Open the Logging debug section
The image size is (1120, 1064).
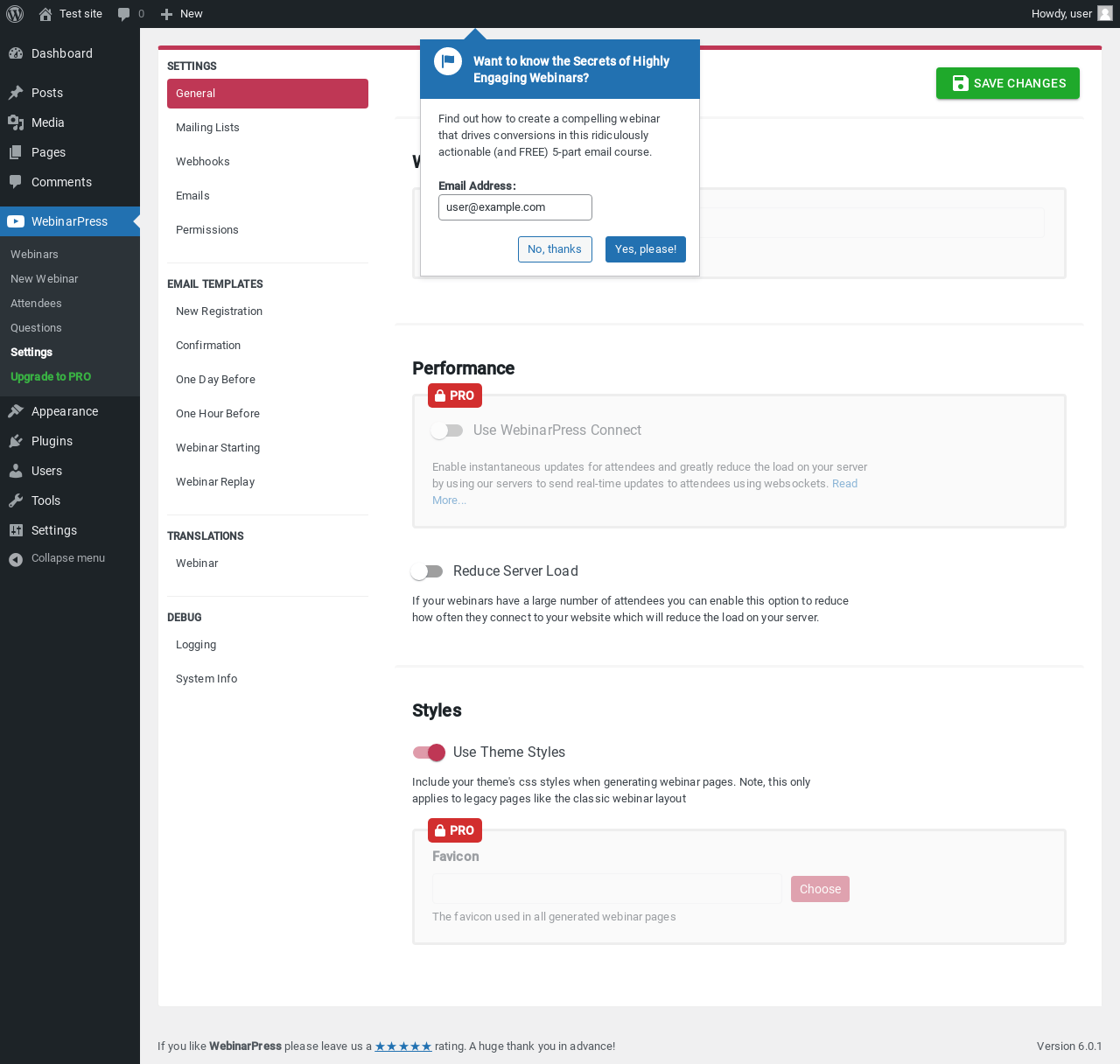[x=268, y=645]
